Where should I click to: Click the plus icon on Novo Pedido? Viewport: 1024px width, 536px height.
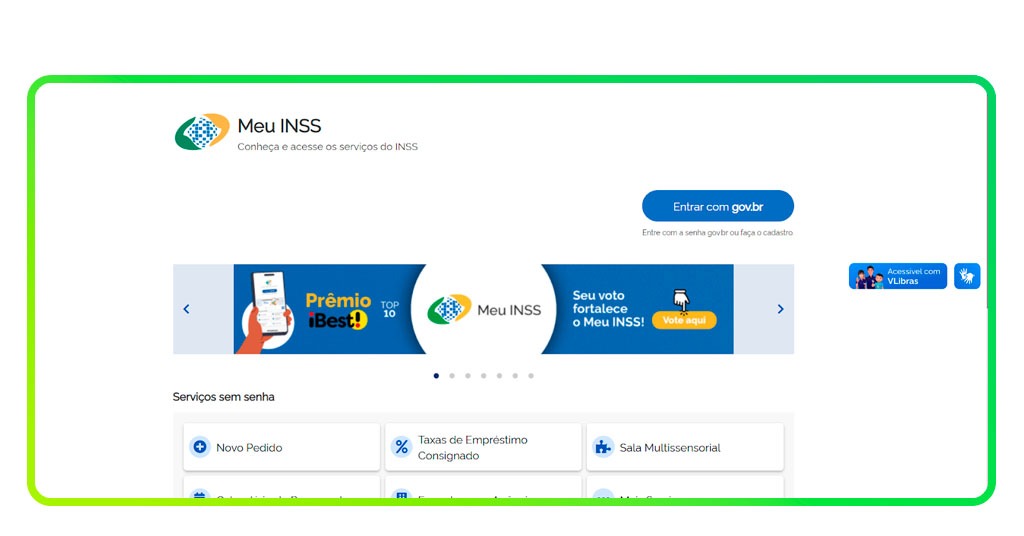pyautogui.click(x=200, y=447)
